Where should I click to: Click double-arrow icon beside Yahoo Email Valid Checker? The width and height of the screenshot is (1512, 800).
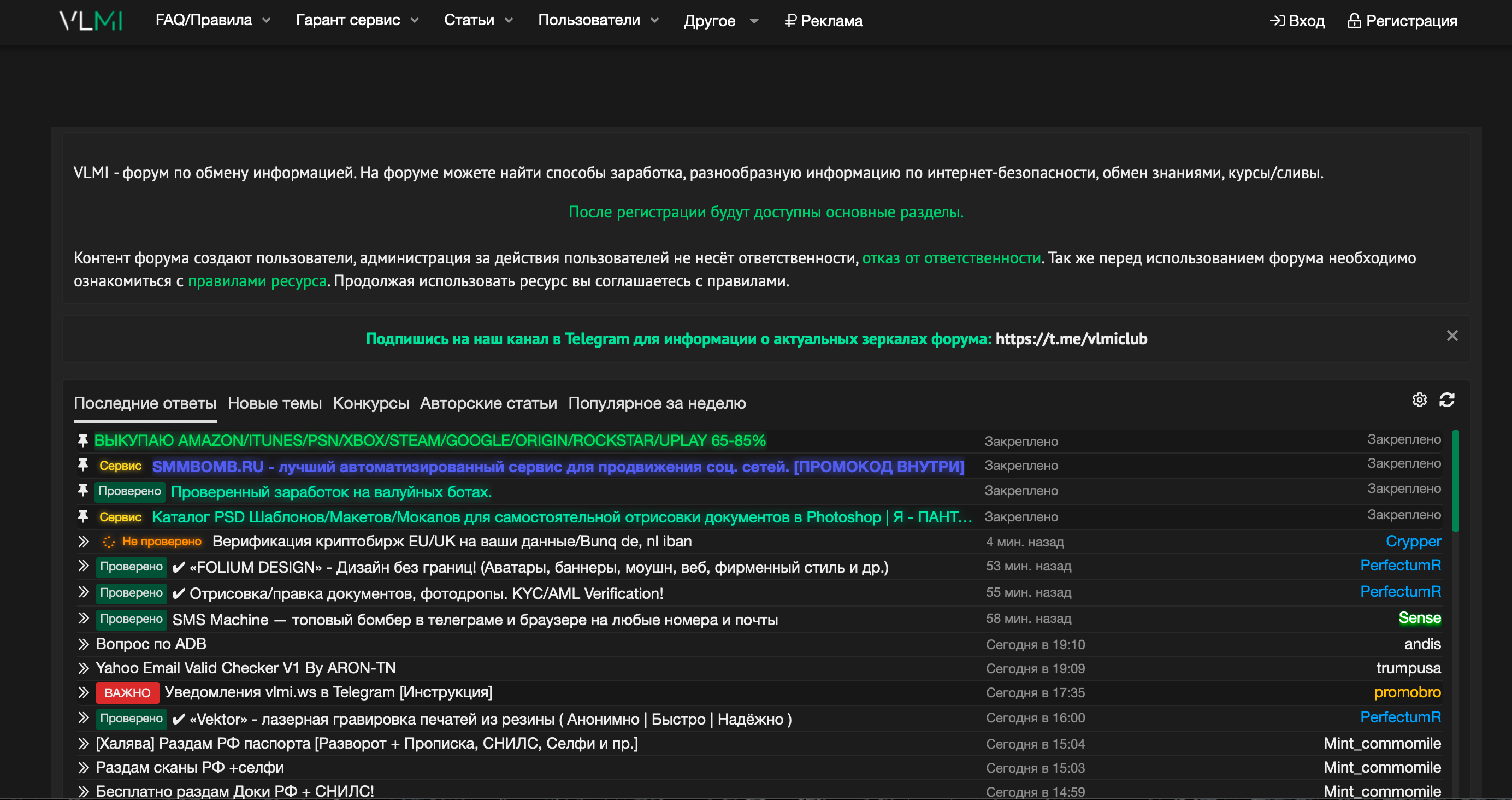pos(84,668)
